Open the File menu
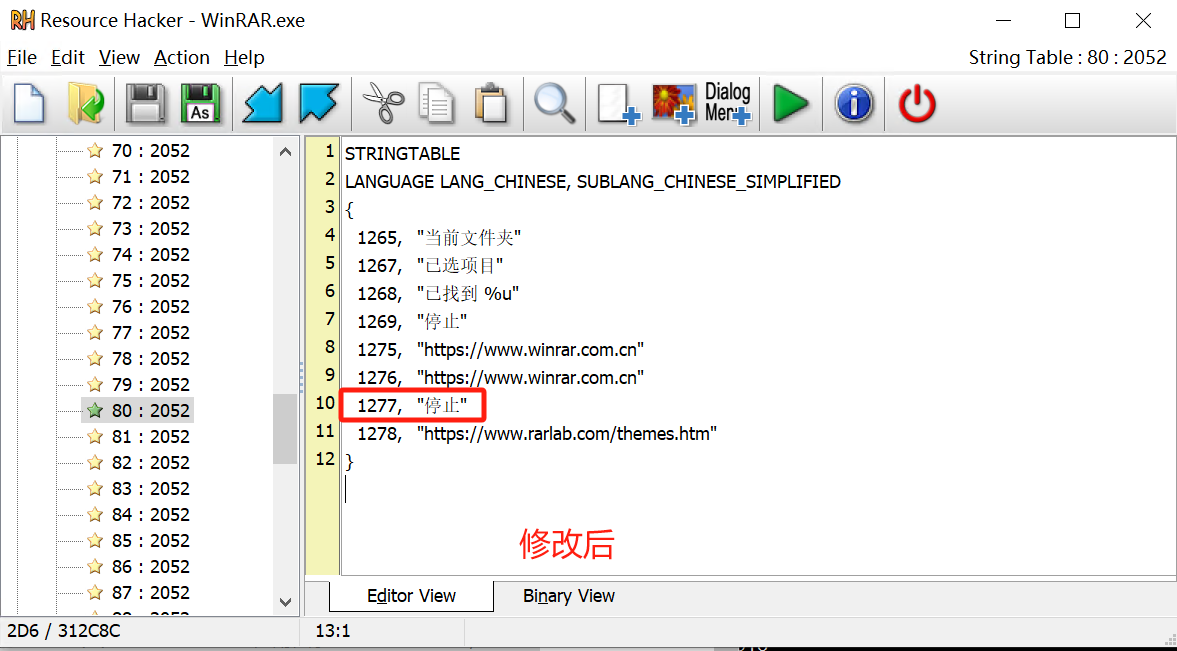 (x=22, y=58)
